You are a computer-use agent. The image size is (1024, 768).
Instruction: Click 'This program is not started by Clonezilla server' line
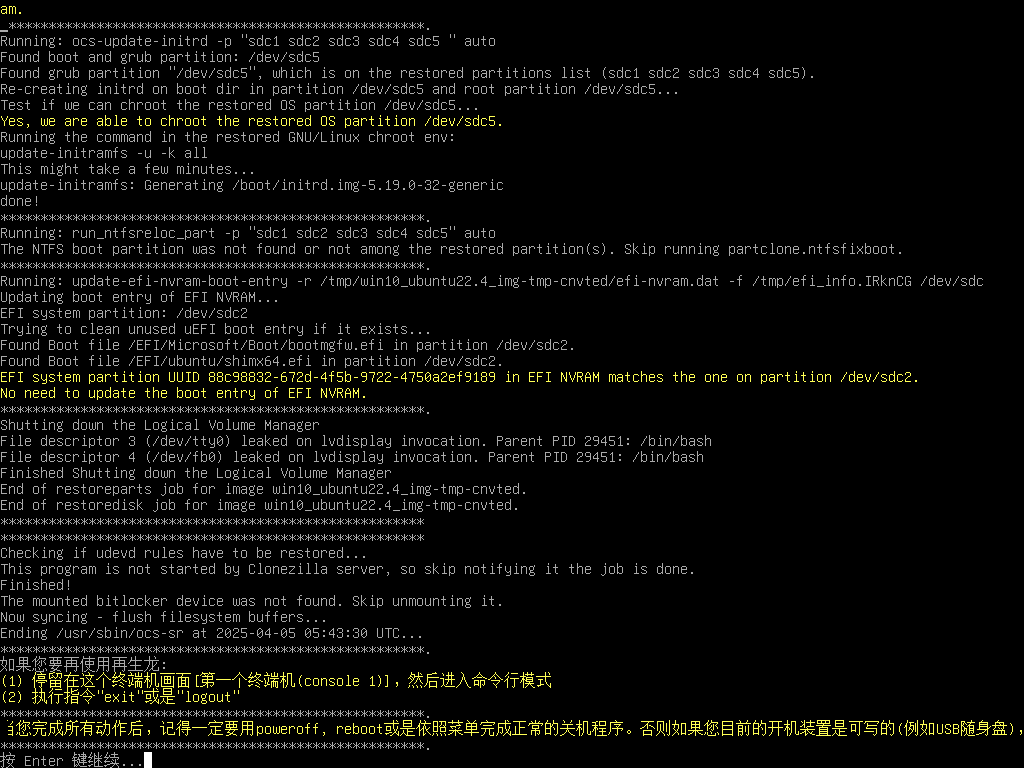[348, 569]
